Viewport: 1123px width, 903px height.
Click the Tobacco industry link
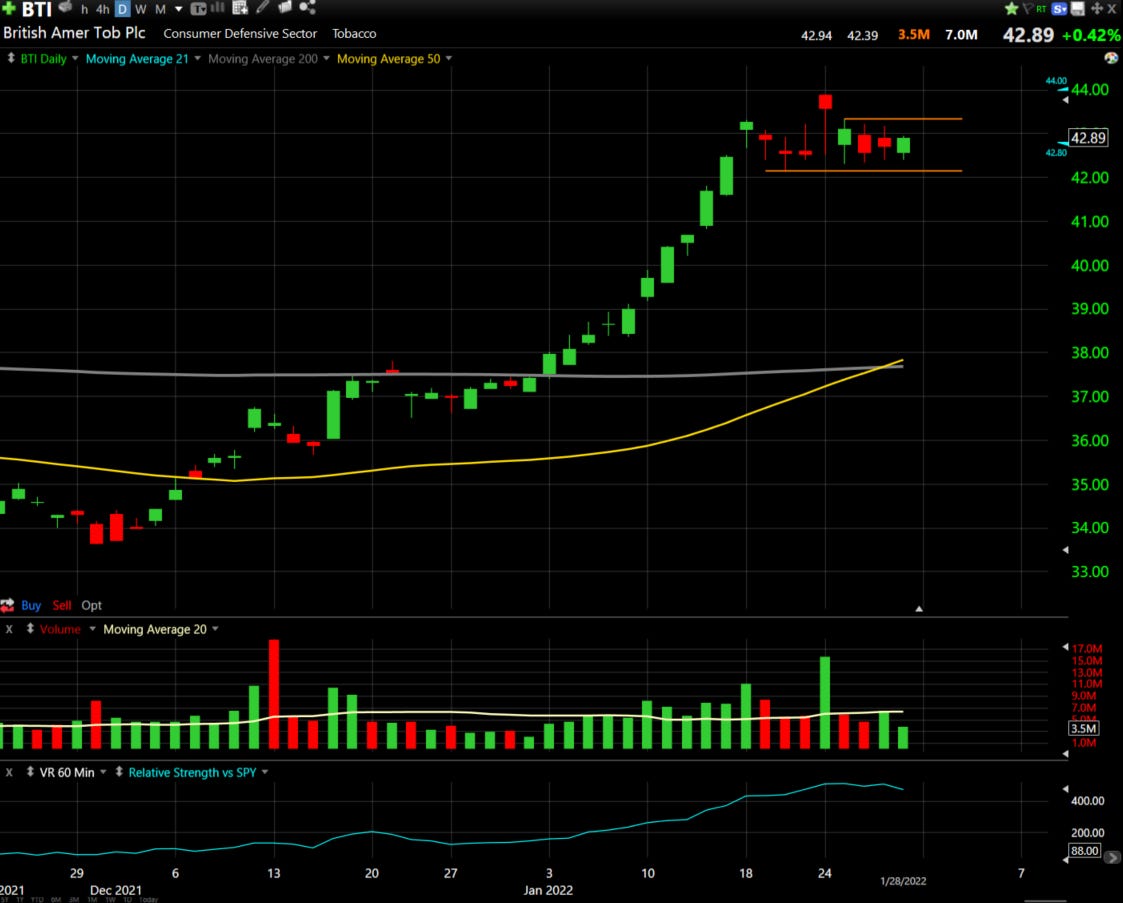click(354, 34)
